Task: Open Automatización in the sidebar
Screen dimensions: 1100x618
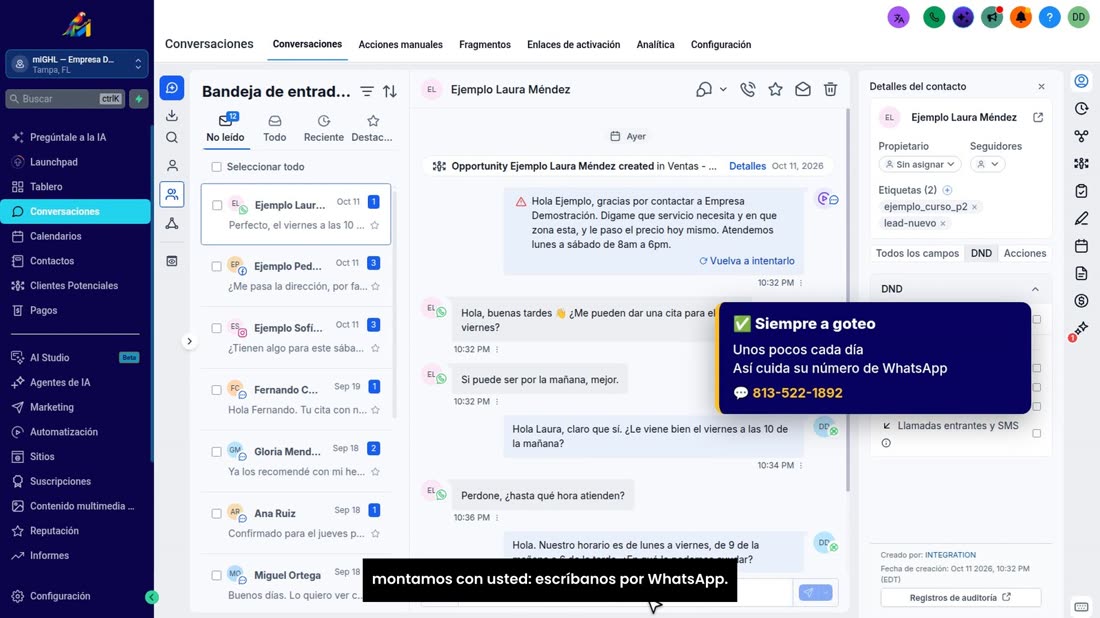Action: [64, 432]
